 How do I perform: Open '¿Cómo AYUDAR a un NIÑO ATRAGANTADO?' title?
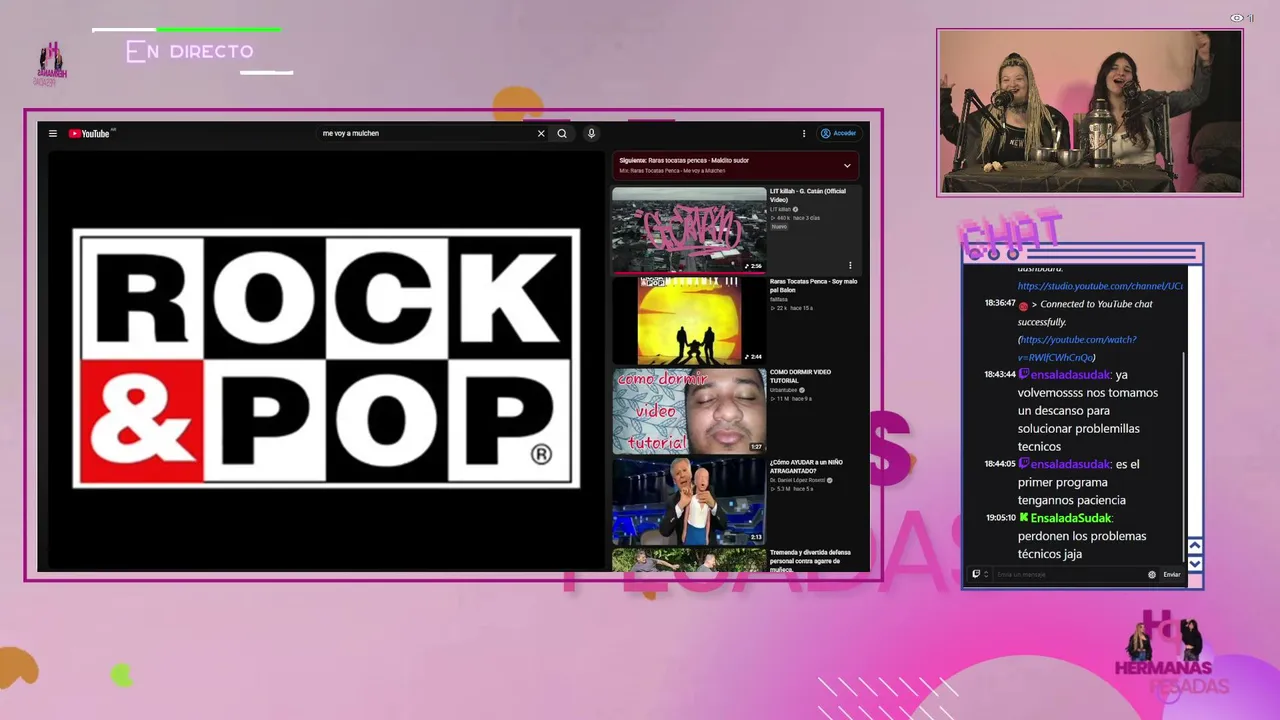coord(806,466)
